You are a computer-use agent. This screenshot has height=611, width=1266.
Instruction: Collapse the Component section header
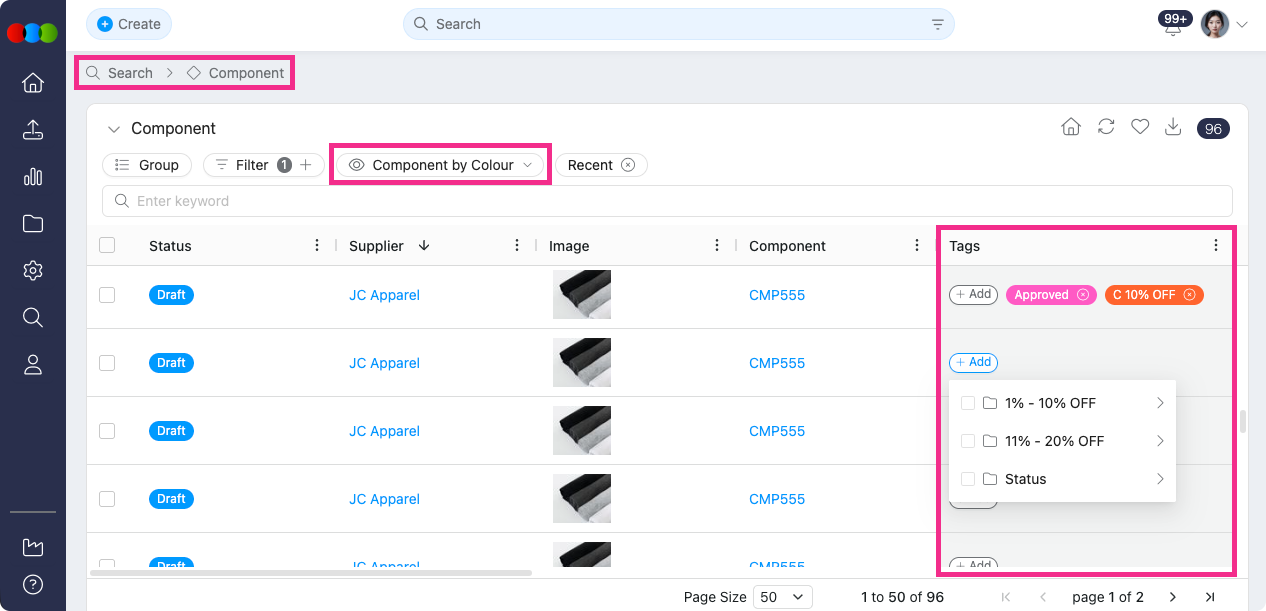[x=113, y=128]
